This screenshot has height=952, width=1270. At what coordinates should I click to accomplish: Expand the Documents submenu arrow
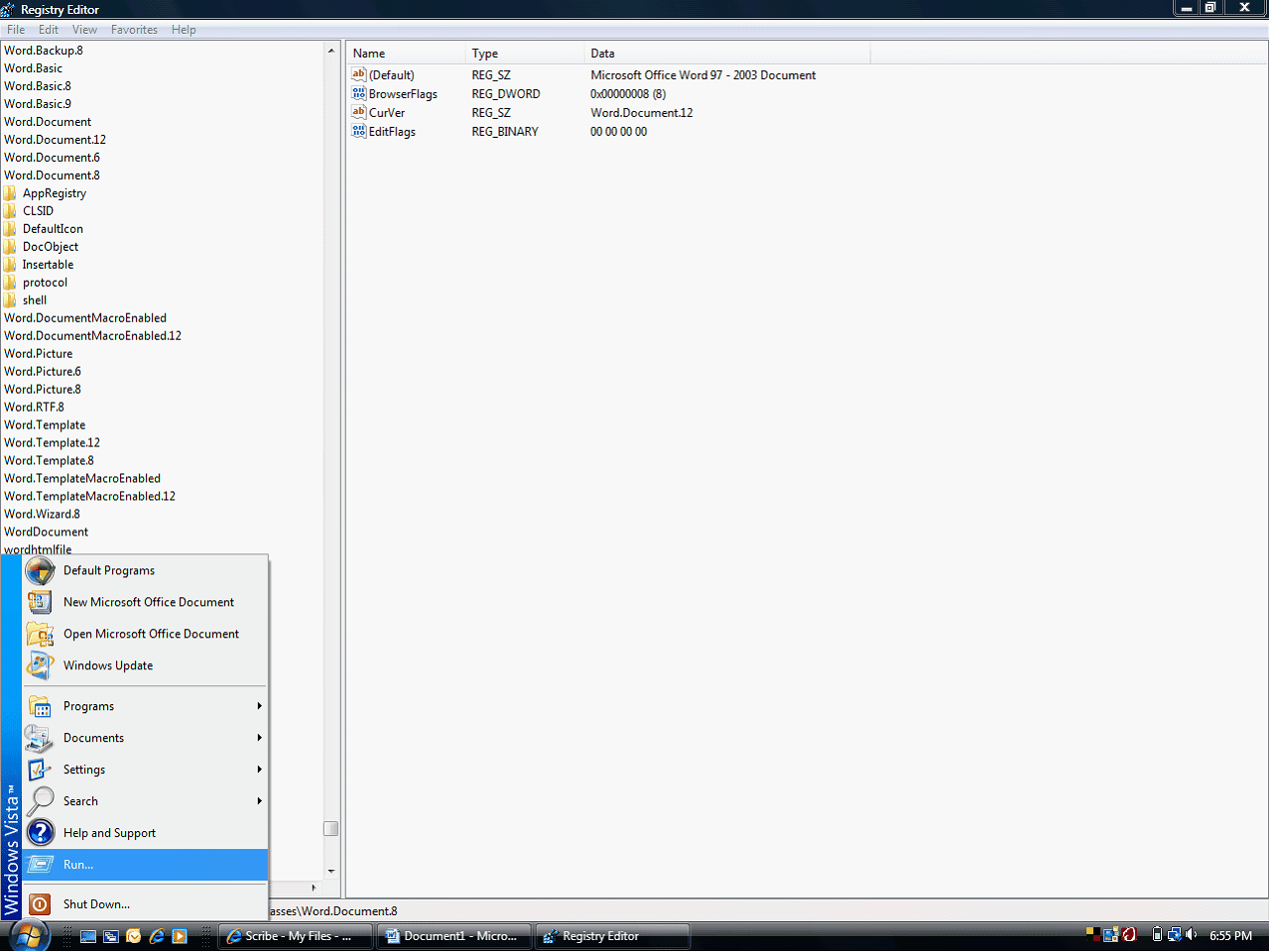point(259,738)
